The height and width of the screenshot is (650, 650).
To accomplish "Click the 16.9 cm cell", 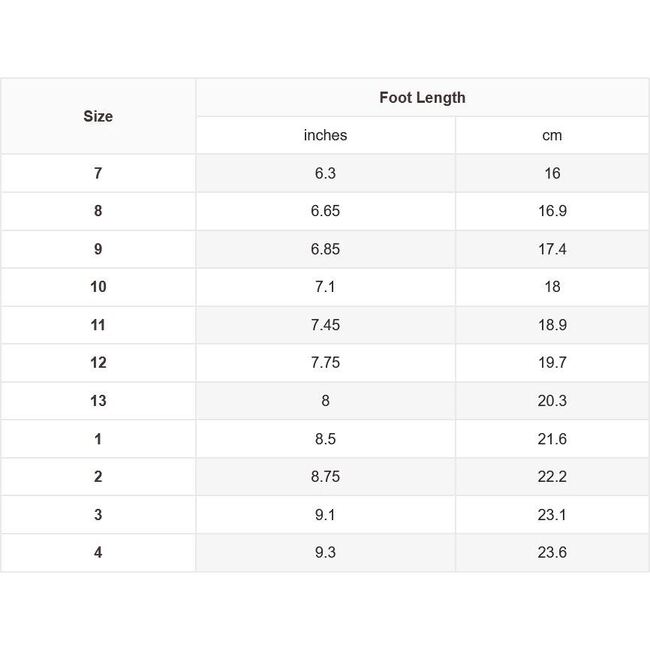I will 552,211.
